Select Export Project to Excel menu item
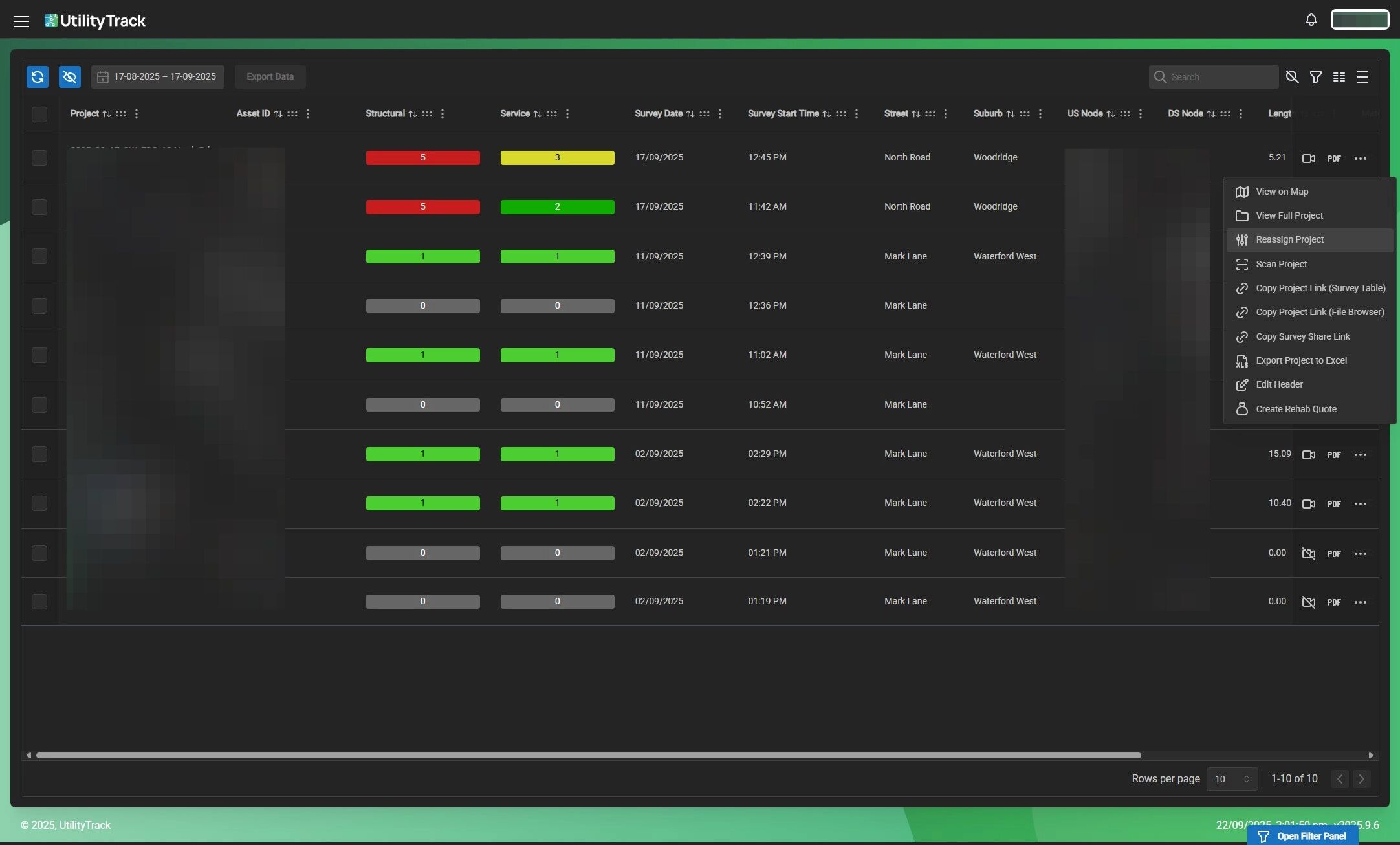This screenshot has height=845, width=1400. pos(1301,361)
